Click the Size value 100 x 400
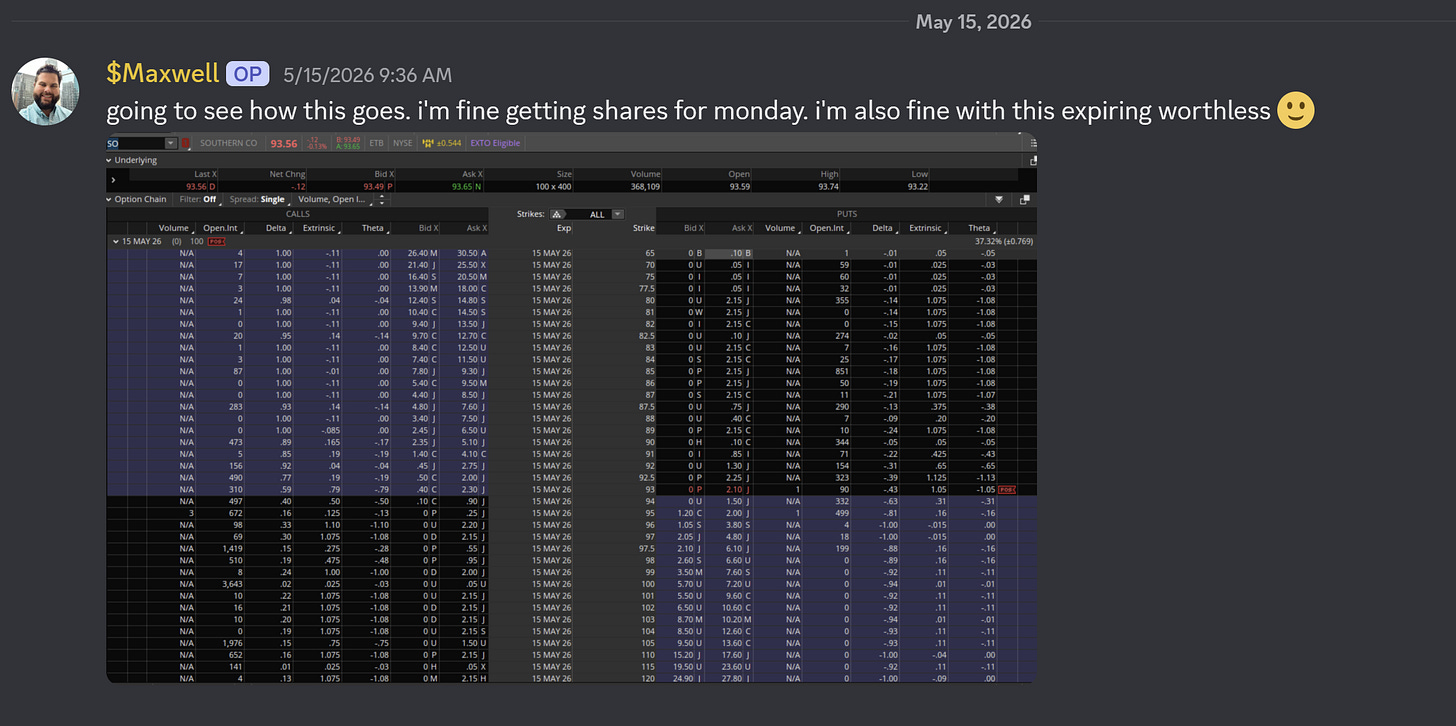Screen dimensions: 1456x726 point(552,186)
